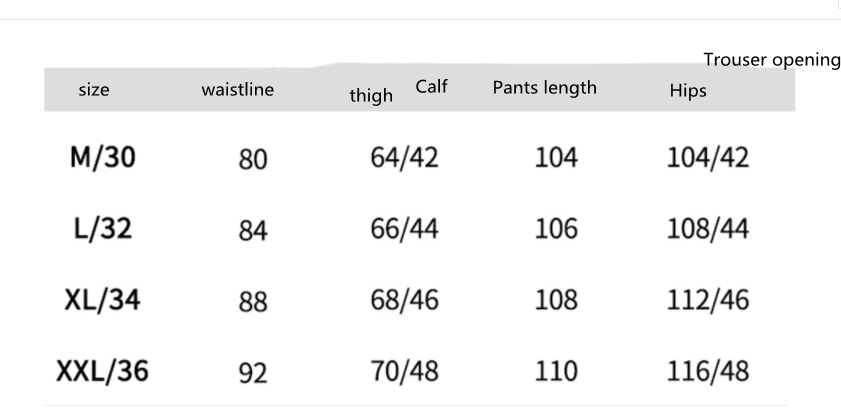
Task: Click waistline value 80 in the M/30 row
Action: (x=253, y=160)
